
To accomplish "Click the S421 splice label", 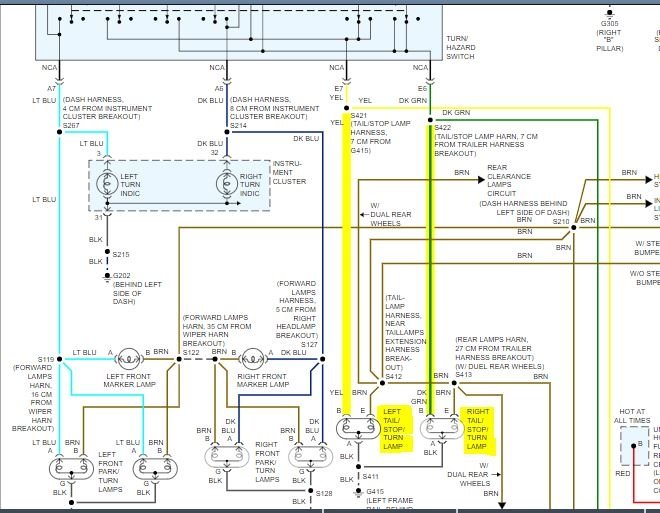I will pyautogui.click(x=359, y=115).
